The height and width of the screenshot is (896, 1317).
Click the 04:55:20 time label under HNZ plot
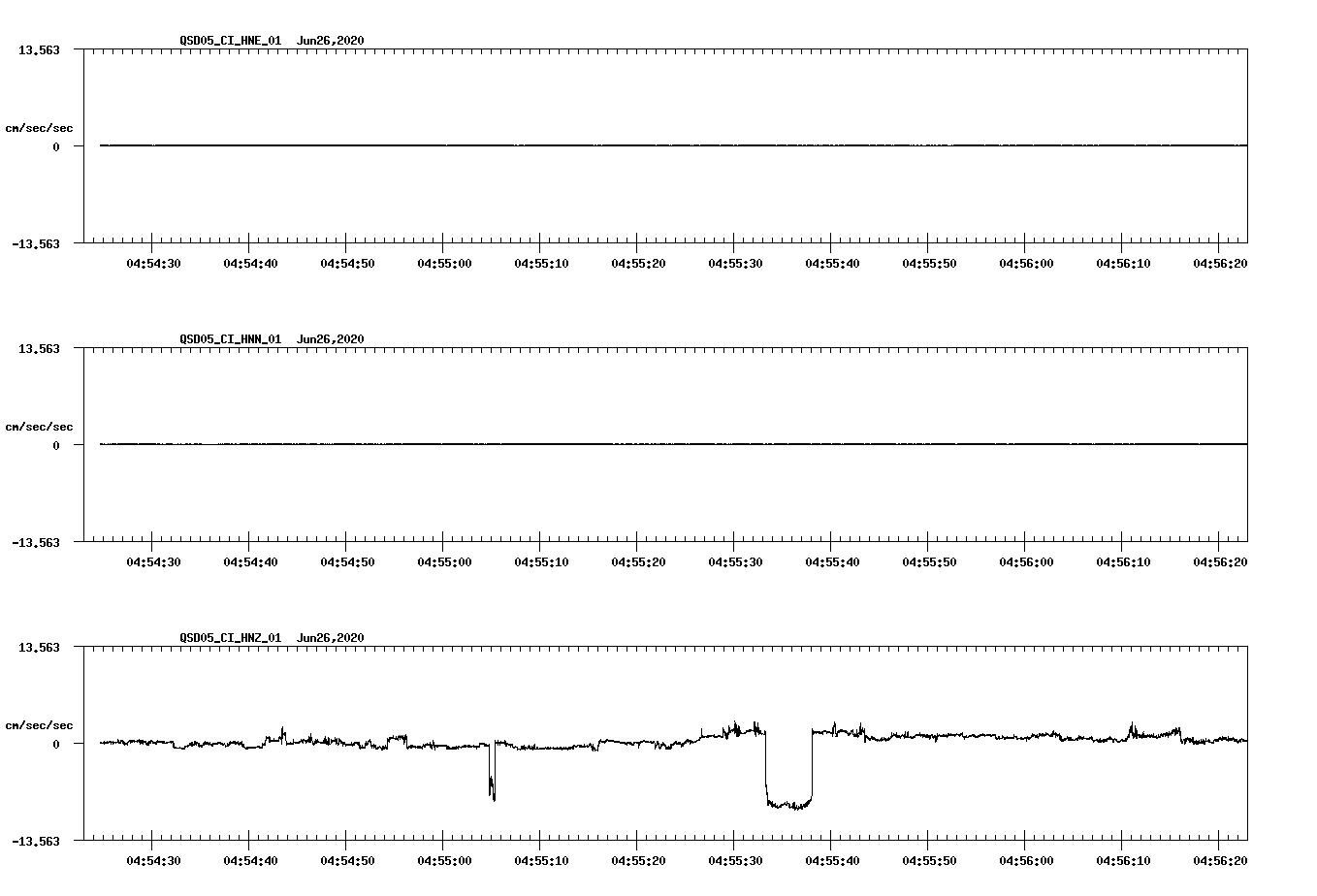coord(638,861)
